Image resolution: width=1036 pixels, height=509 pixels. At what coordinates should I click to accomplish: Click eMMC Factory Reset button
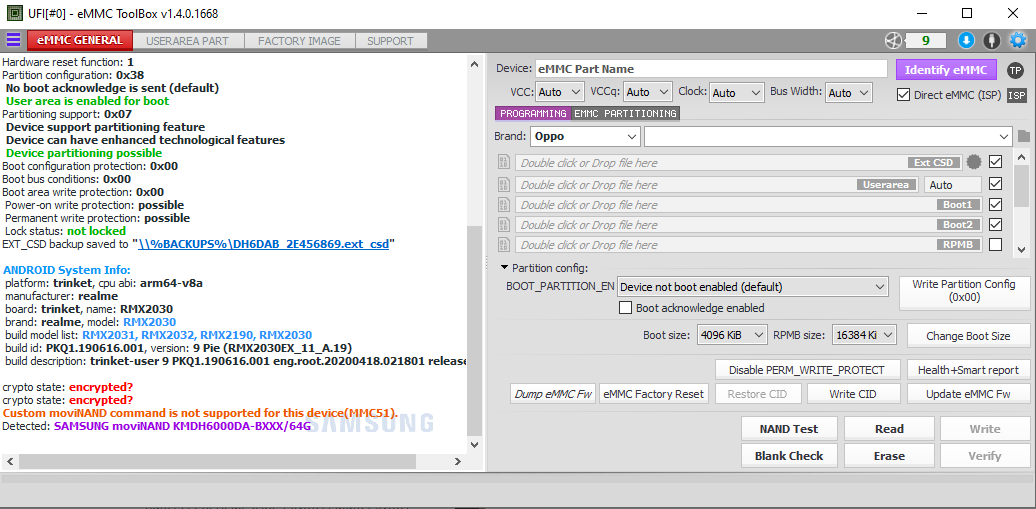(x=654, y=394)
